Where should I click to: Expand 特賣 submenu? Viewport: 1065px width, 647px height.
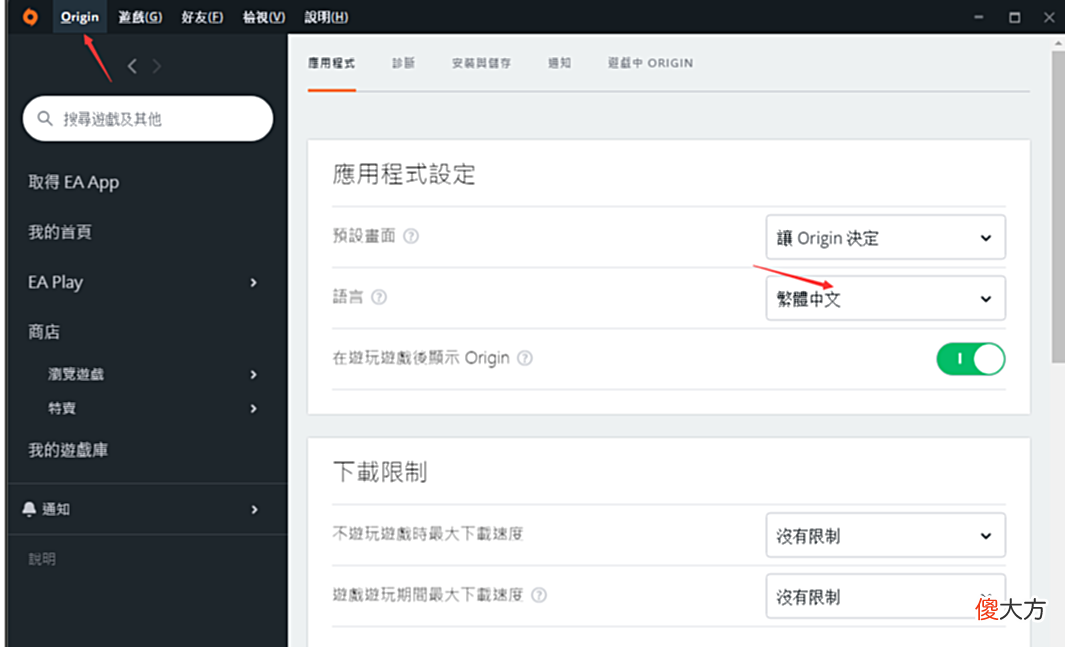[x=253, y=409]
